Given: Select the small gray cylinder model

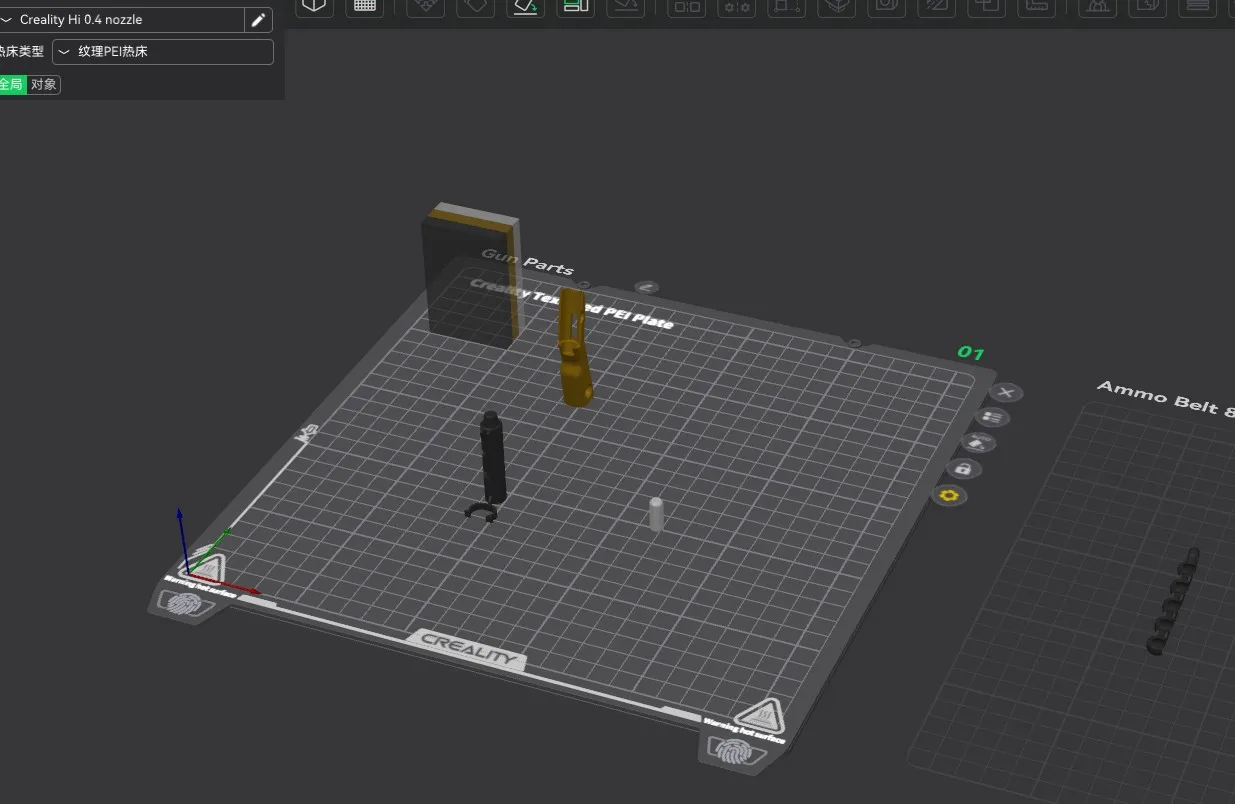Looking at the screenshot, I should click(x=656, y=514).
